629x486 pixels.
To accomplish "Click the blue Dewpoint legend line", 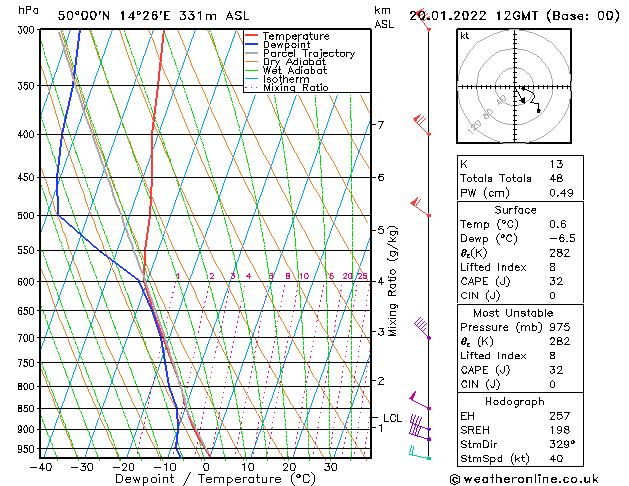I will [251, 44].
